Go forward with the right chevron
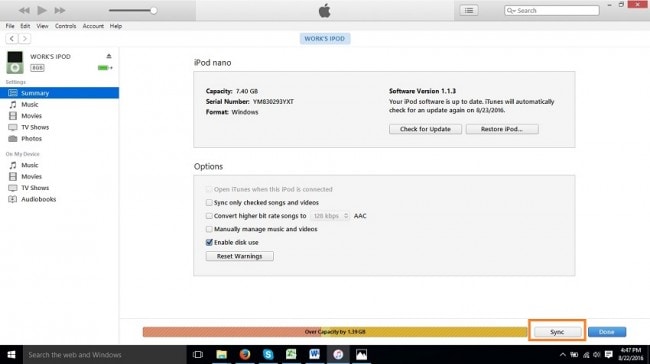Screen dimensions: 650x364 point(24,39)
